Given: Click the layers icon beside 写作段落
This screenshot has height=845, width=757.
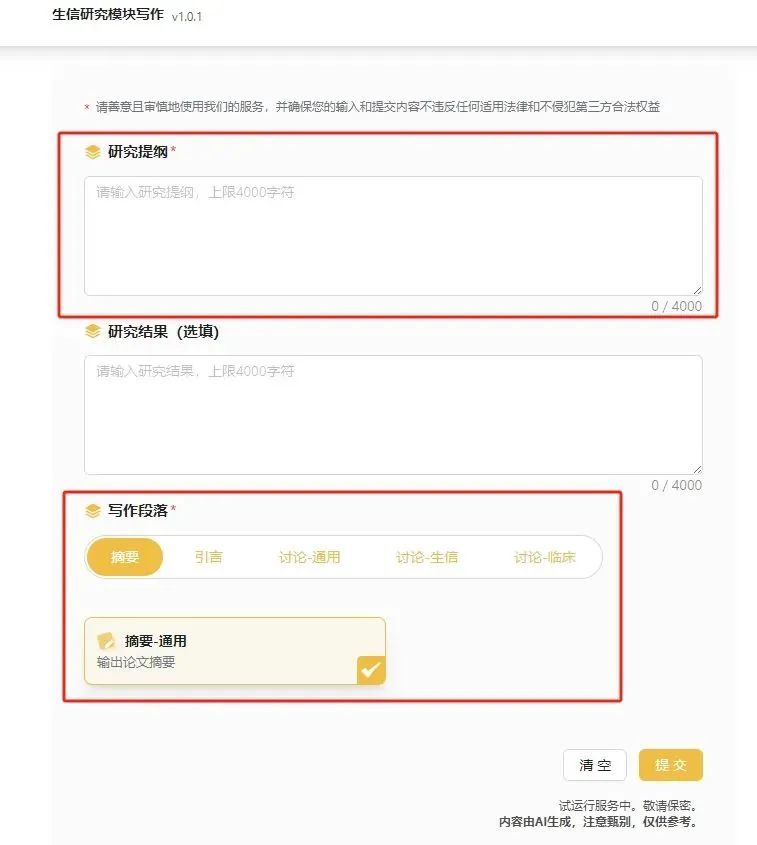Looking at the screenshot, I should coord(93,510).
